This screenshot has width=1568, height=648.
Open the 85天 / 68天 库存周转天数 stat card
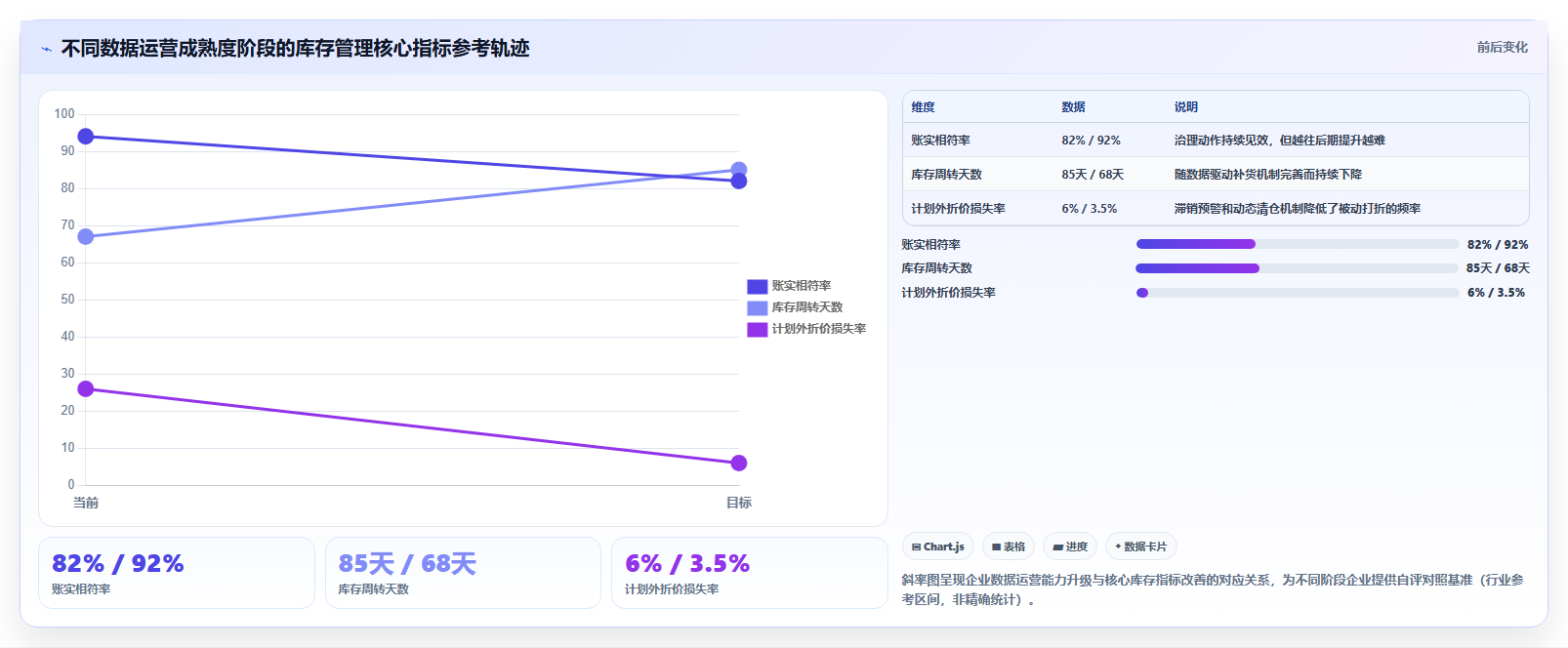pyautogui.click(x=463, y=573)
